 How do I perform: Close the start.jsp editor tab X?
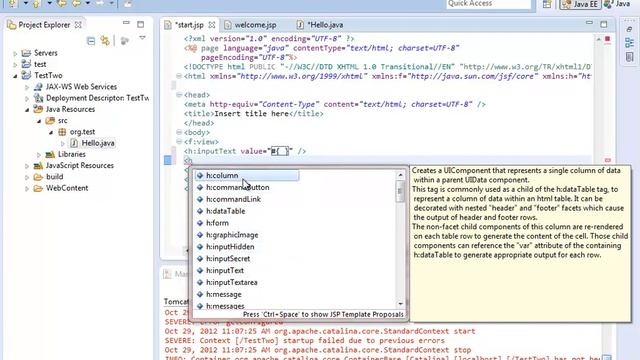[x=211, y=25]
